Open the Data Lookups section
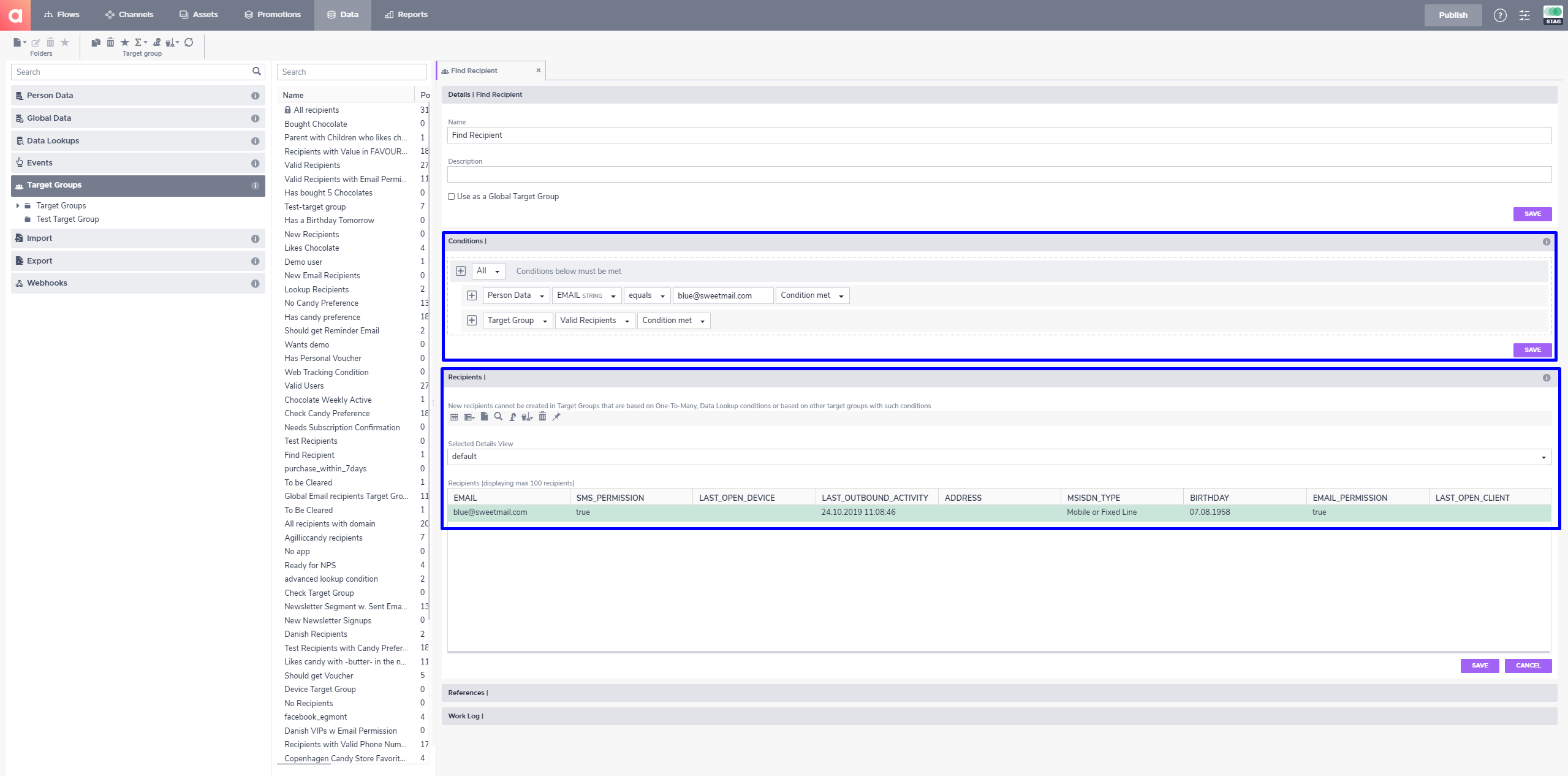This screenshot has width=1568, height=776. tap(138, 140)
